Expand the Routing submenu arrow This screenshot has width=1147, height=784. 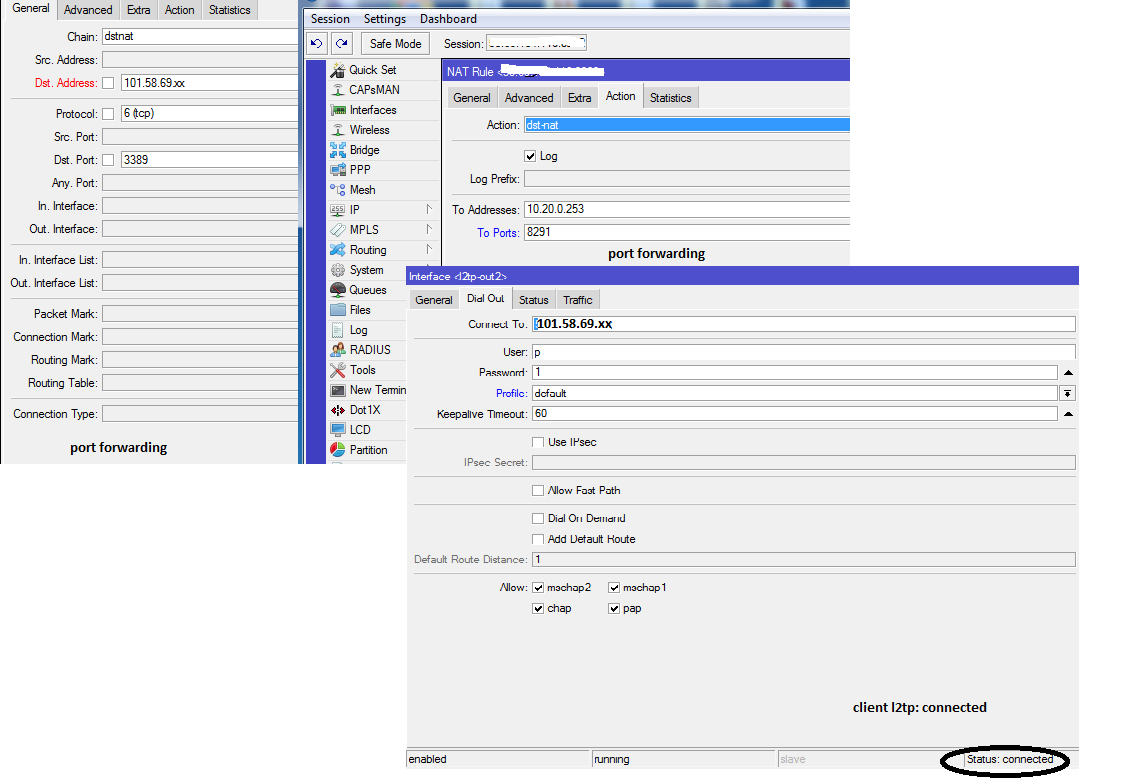coord(429,249)
